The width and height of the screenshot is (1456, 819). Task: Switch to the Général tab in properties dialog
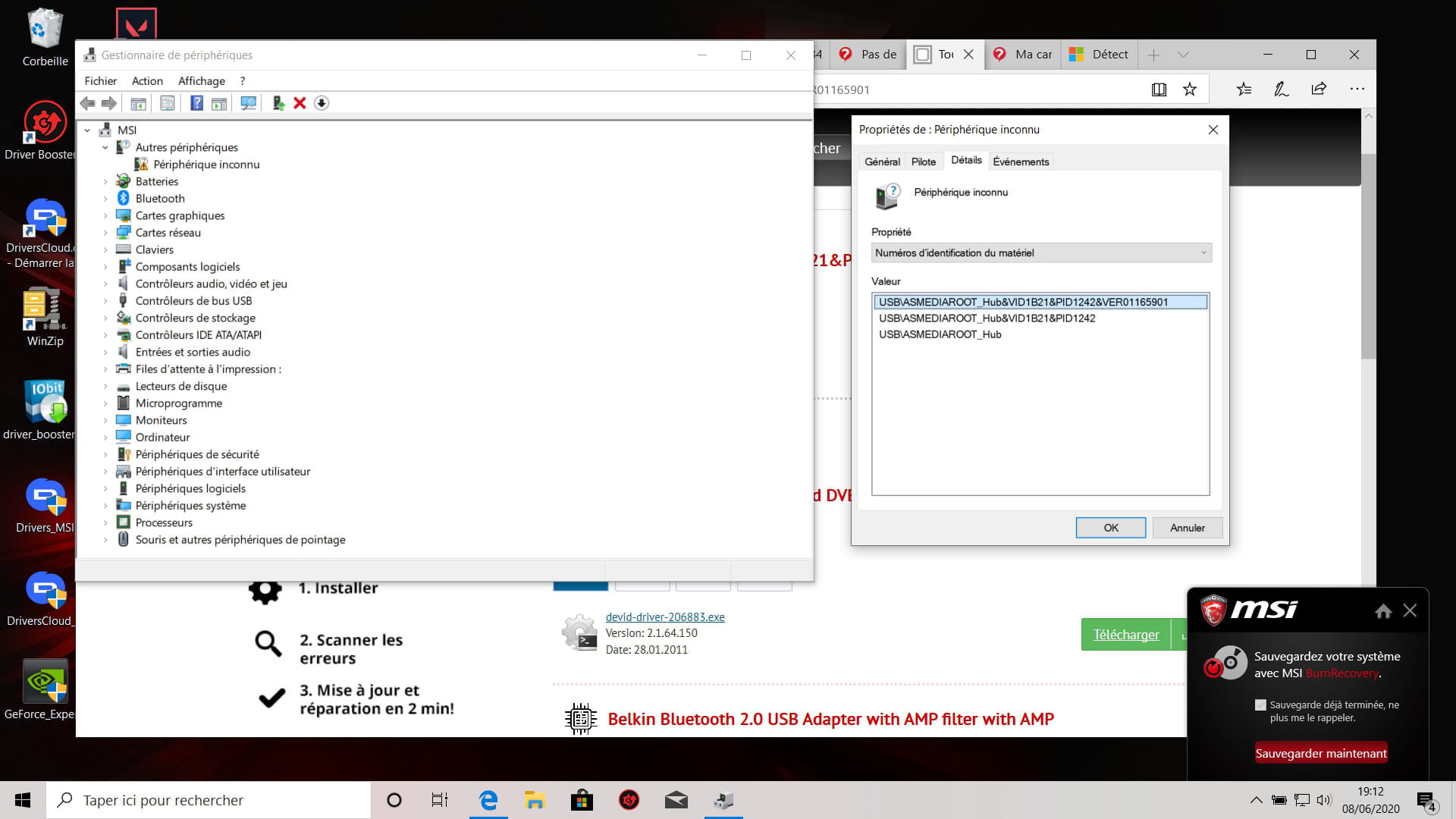click(882, 162)
